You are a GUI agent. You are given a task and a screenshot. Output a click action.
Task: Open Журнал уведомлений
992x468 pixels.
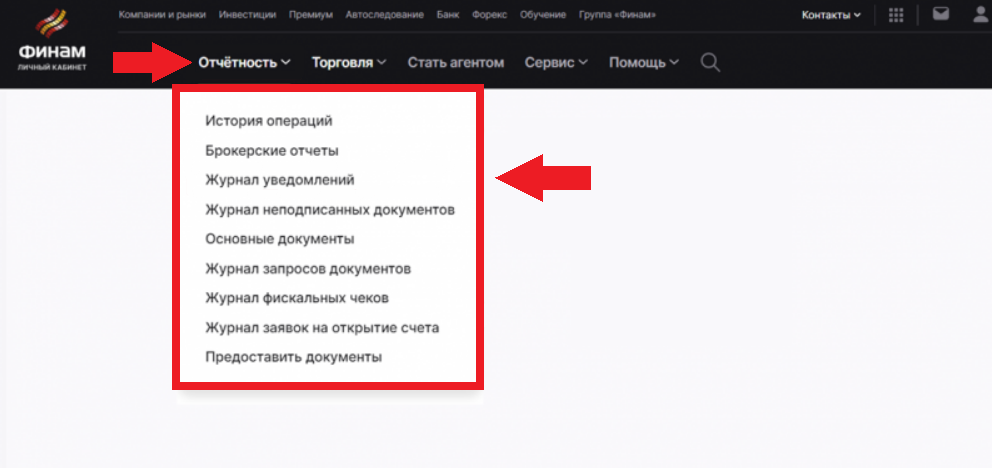(279, 181)
